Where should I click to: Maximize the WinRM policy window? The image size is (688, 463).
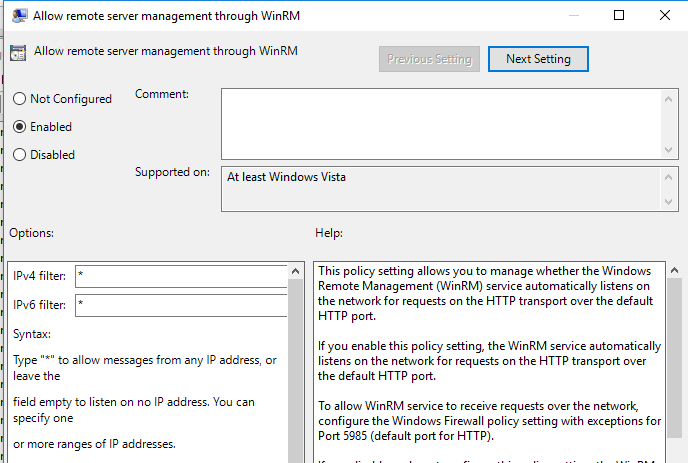pyautogui.click(x=619, y=16)
